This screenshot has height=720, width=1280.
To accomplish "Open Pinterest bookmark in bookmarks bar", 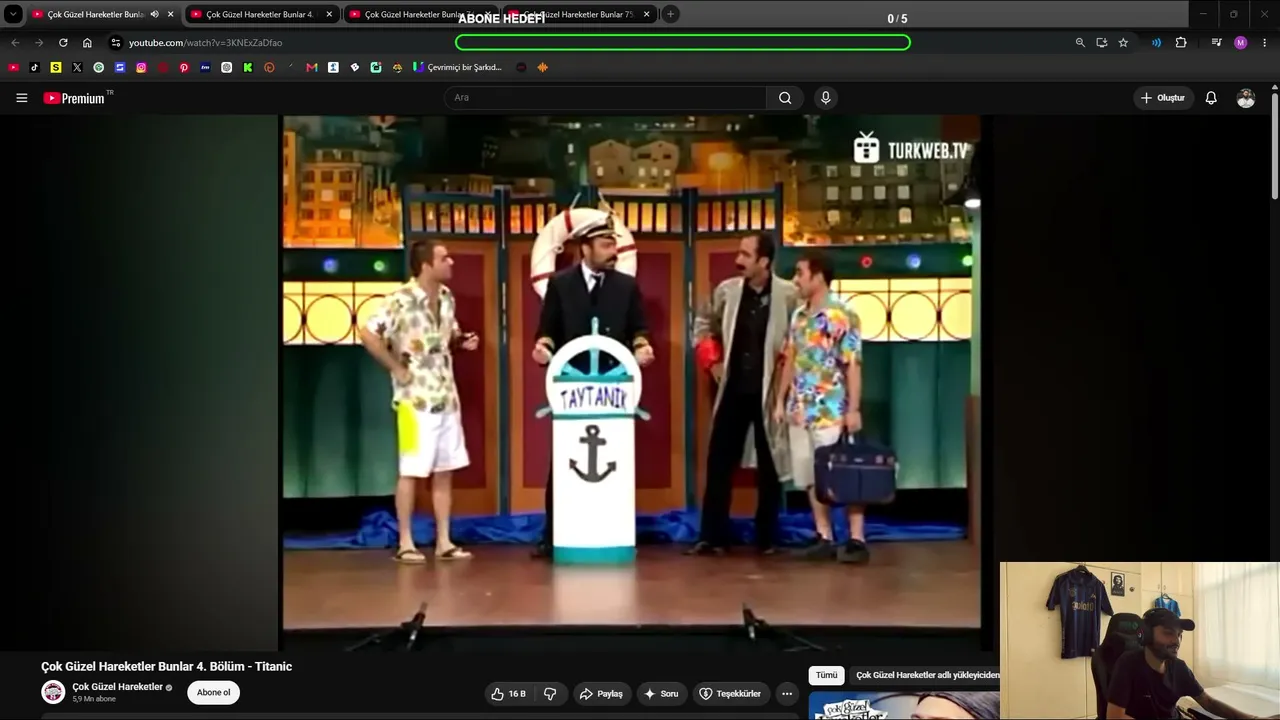I will [184, 68].
